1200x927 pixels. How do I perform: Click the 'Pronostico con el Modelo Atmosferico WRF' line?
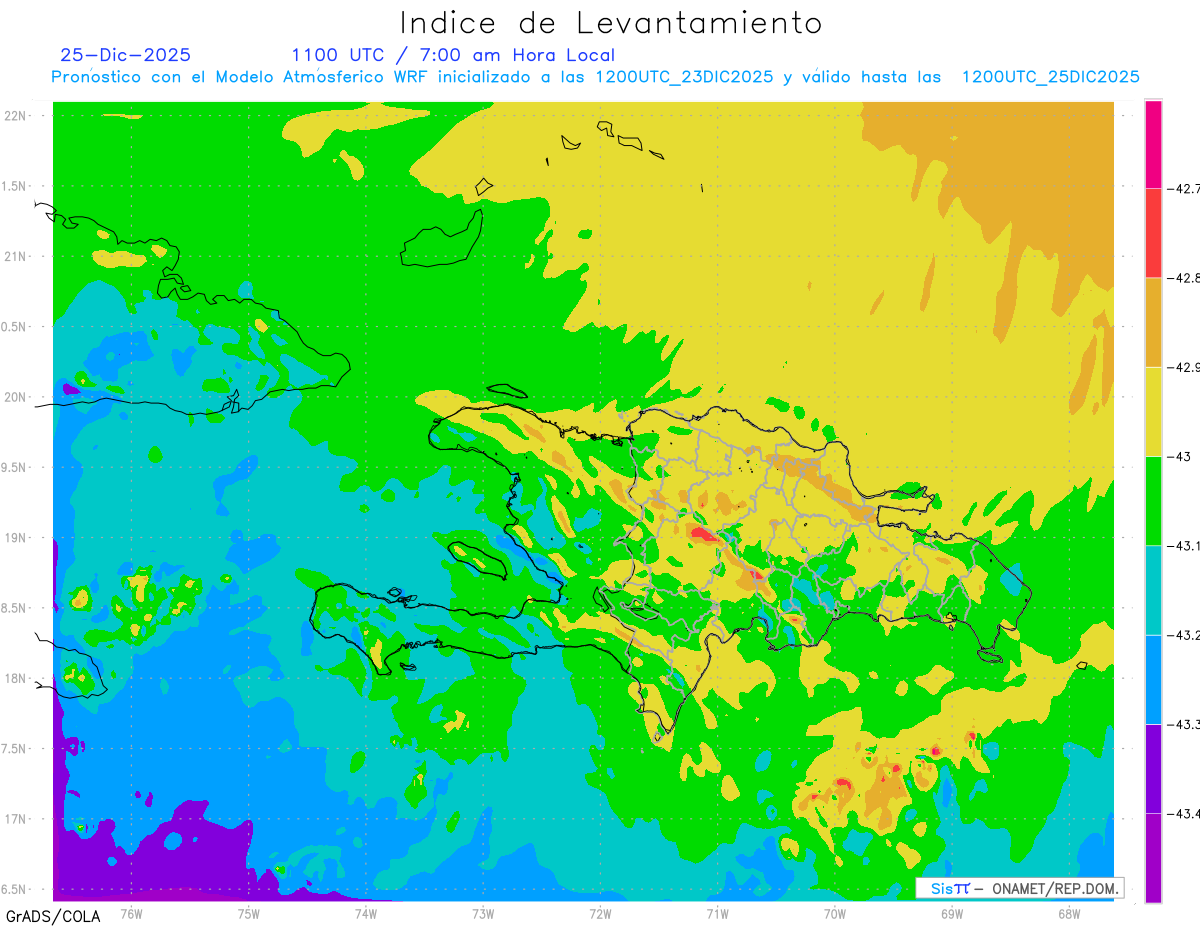point(595,77)
